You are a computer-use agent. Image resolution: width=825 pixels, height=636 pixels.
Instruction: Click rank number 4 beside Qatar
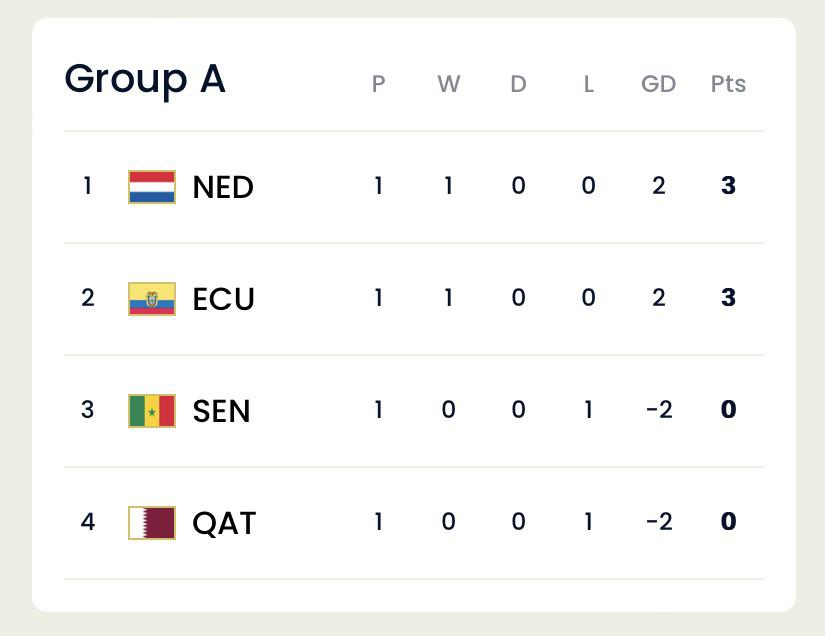coord(88,522)
